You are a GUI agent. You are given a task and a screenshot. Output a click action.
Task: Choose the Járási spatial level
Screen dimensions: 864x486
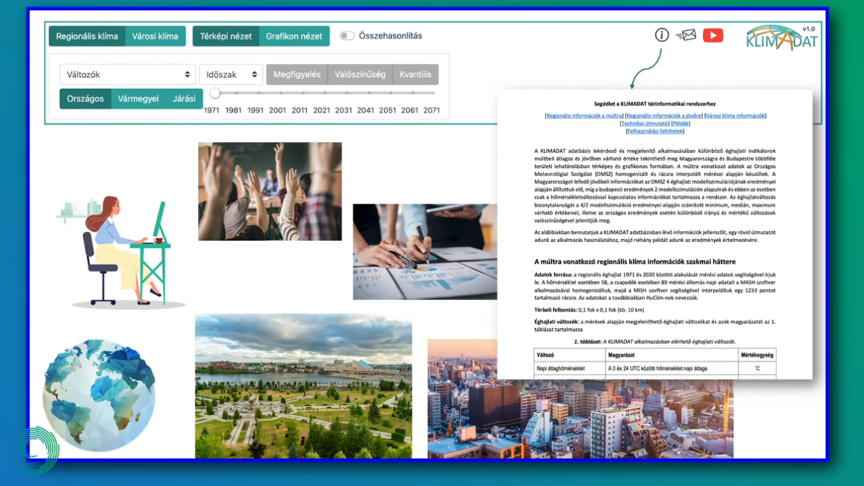click(x=184, y=99)
